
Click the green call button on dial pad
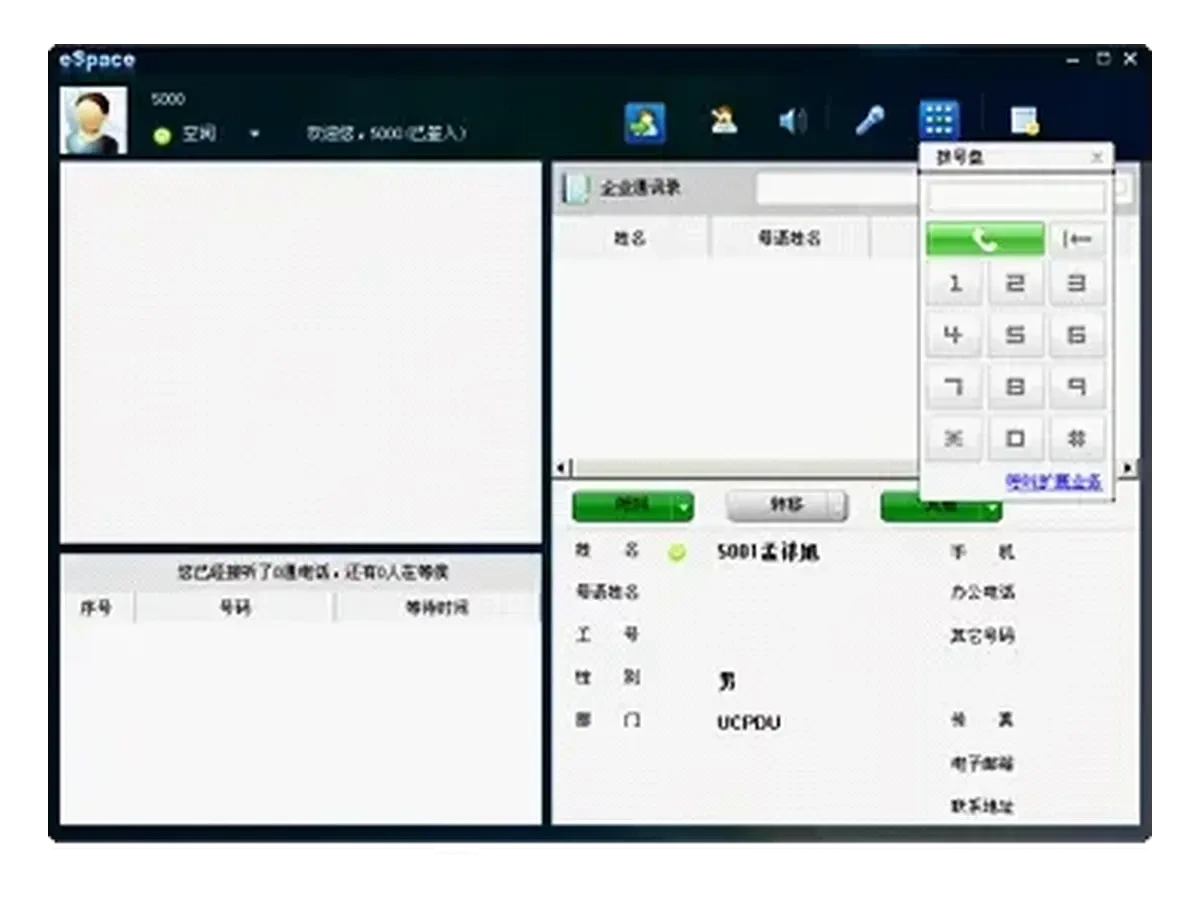[986, 239]
